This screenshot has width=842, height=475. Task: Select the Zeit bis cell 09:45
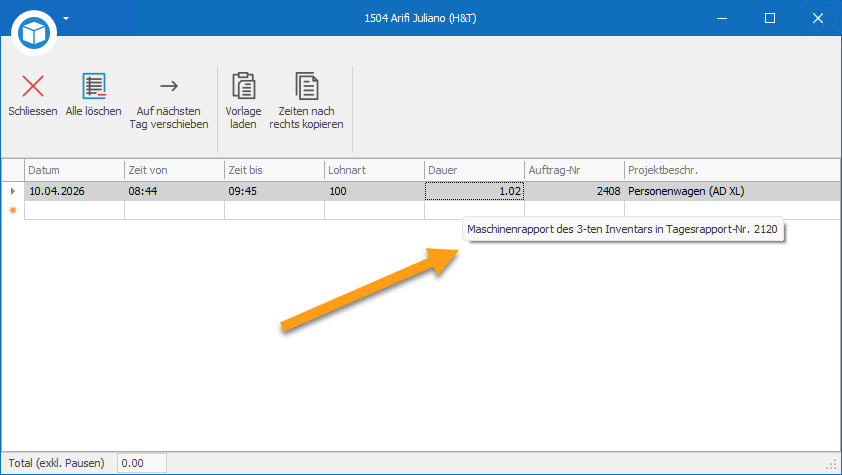(x=274, y=191)
